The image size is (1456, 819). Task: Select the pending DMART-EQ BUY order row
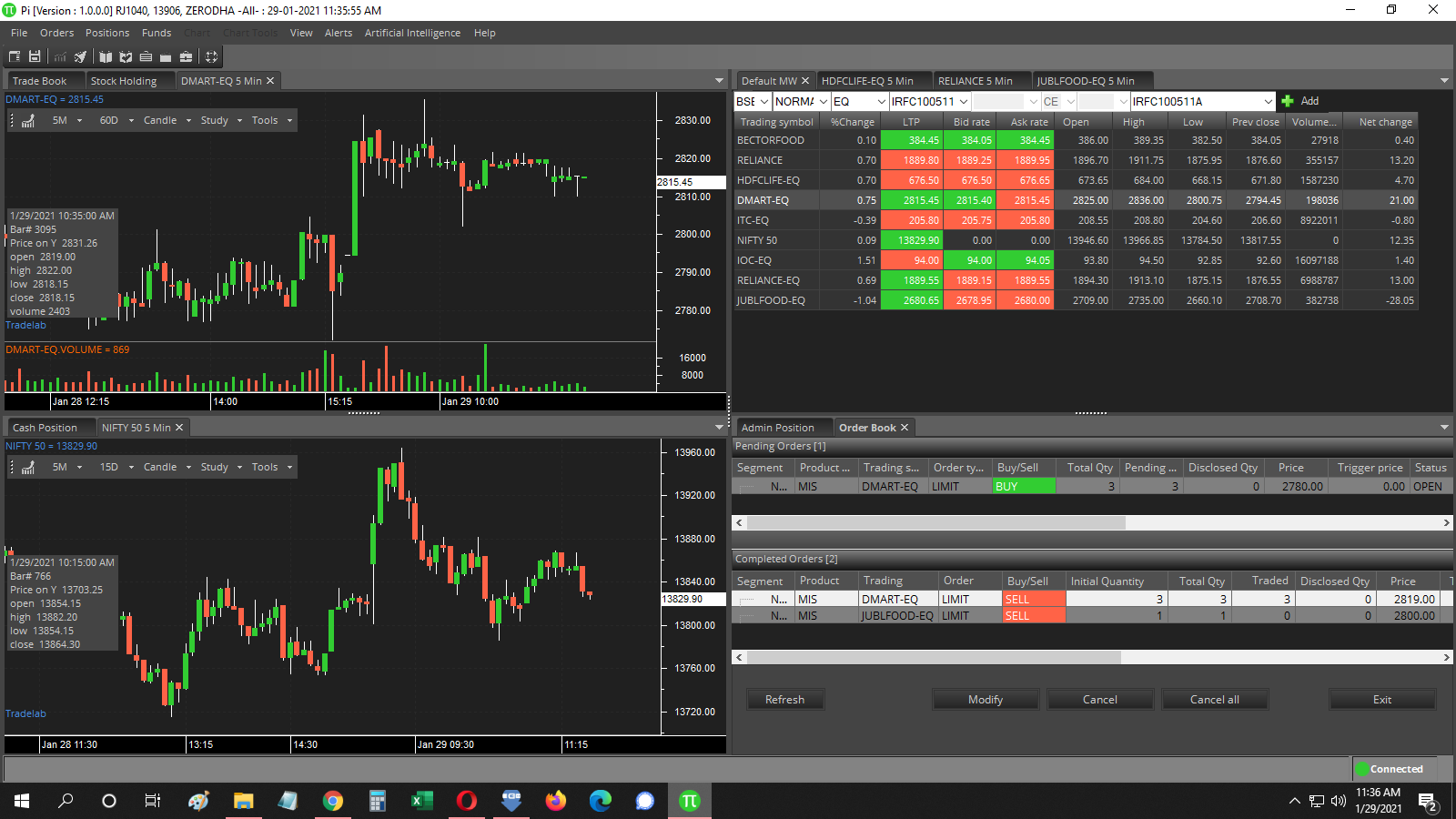coord(1090,487)
